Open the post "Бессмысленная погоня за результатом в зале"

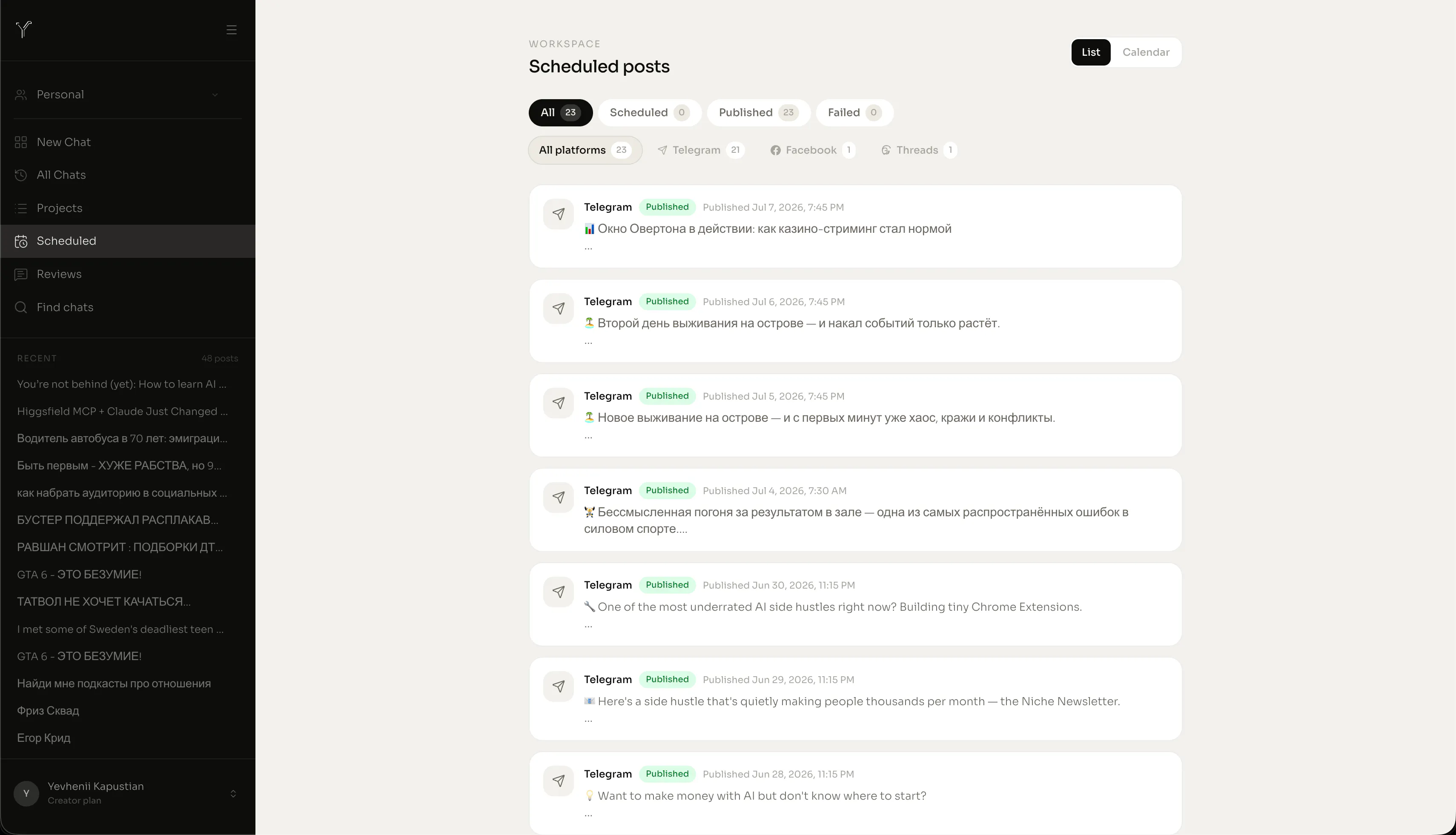(x=855, y=510)
